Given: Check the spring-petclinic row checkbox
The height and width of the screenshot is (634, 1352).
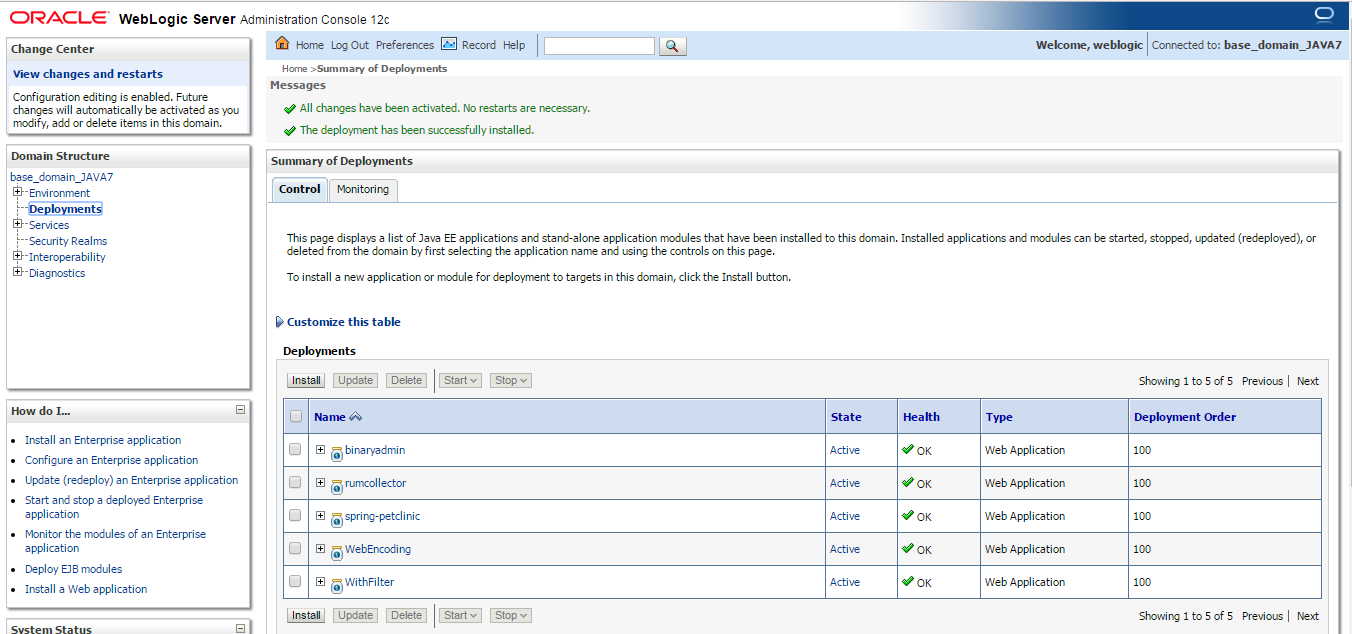Looking at the screenshot, I should [295, 515].
